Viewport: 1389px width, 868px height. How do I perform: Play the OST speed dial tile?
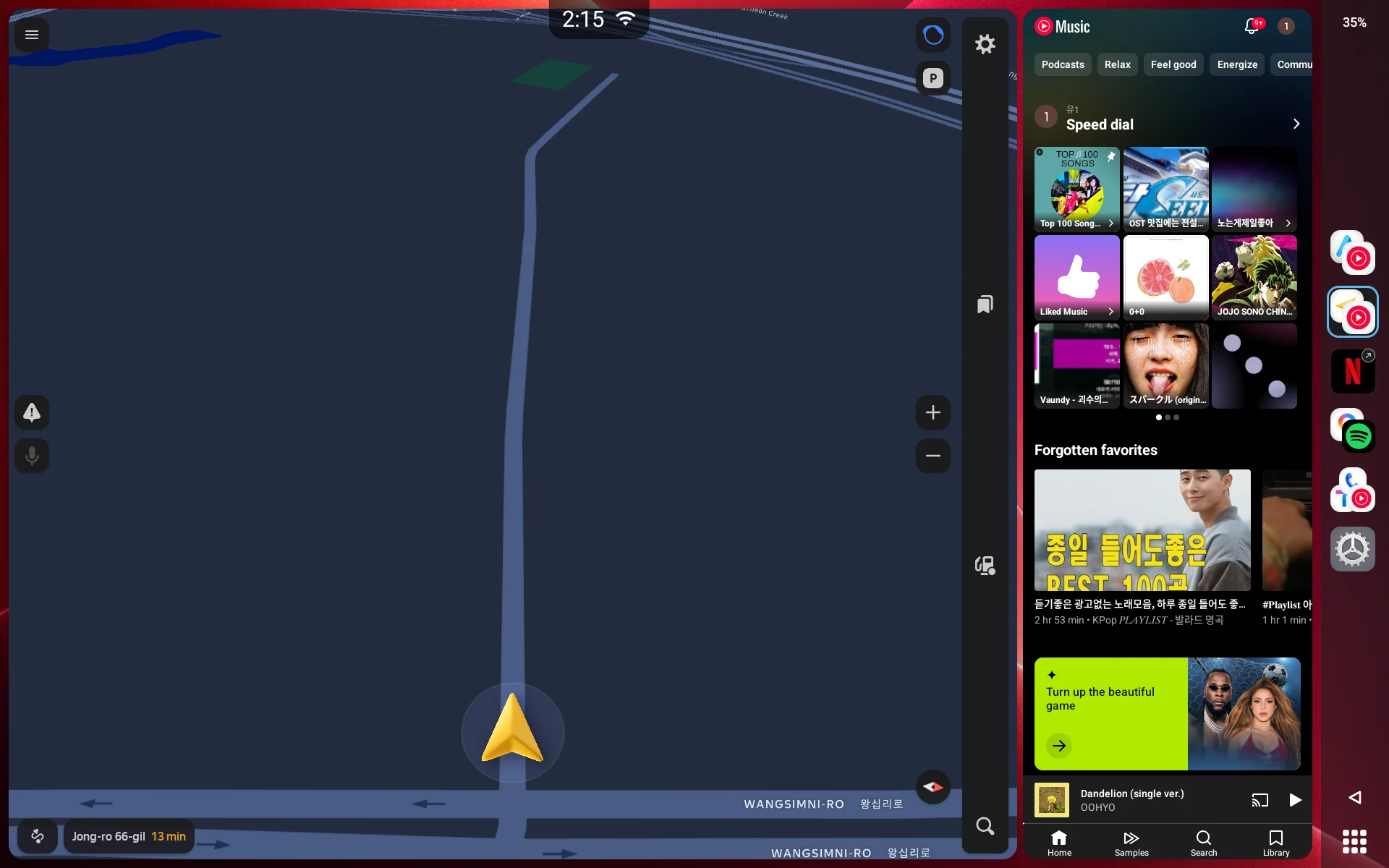coord(1165,189)
